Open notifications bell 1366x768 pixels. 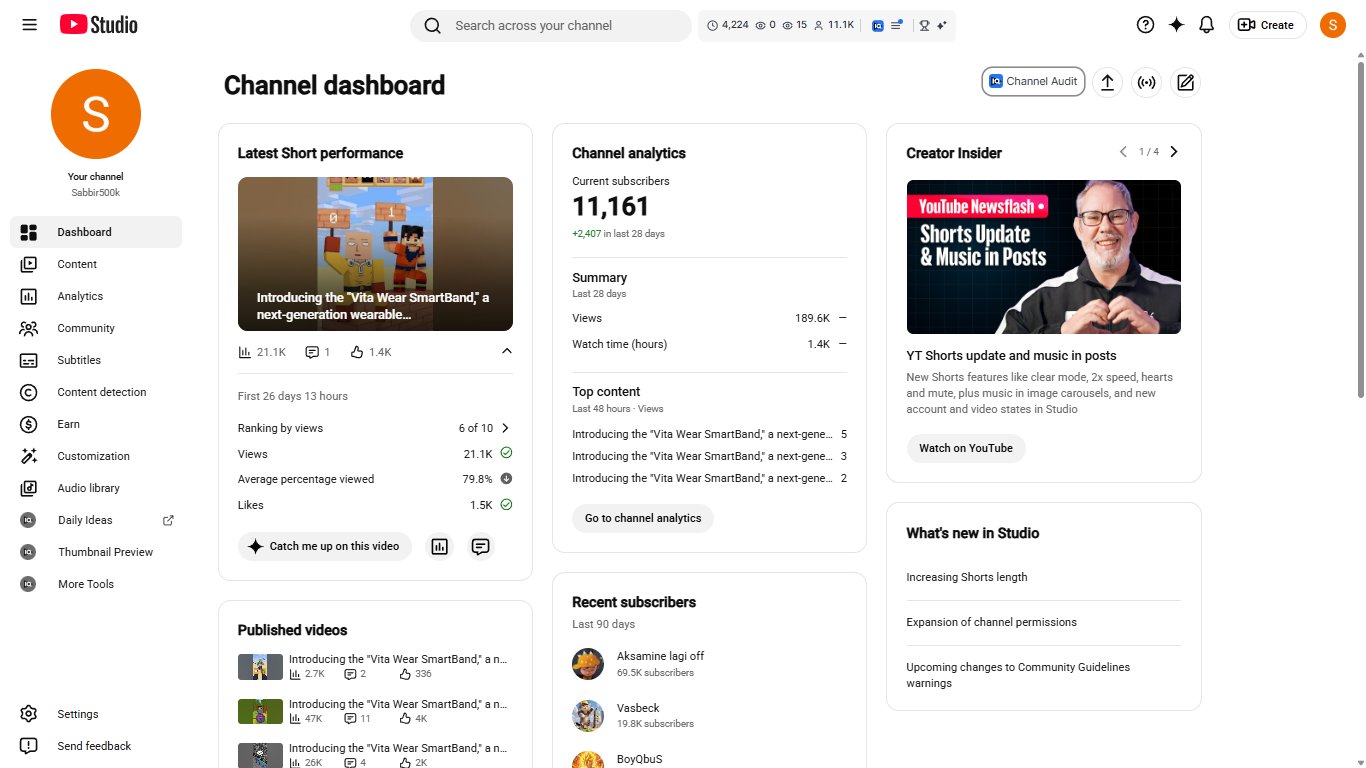pyautogui.click(x=1207, y=25)
